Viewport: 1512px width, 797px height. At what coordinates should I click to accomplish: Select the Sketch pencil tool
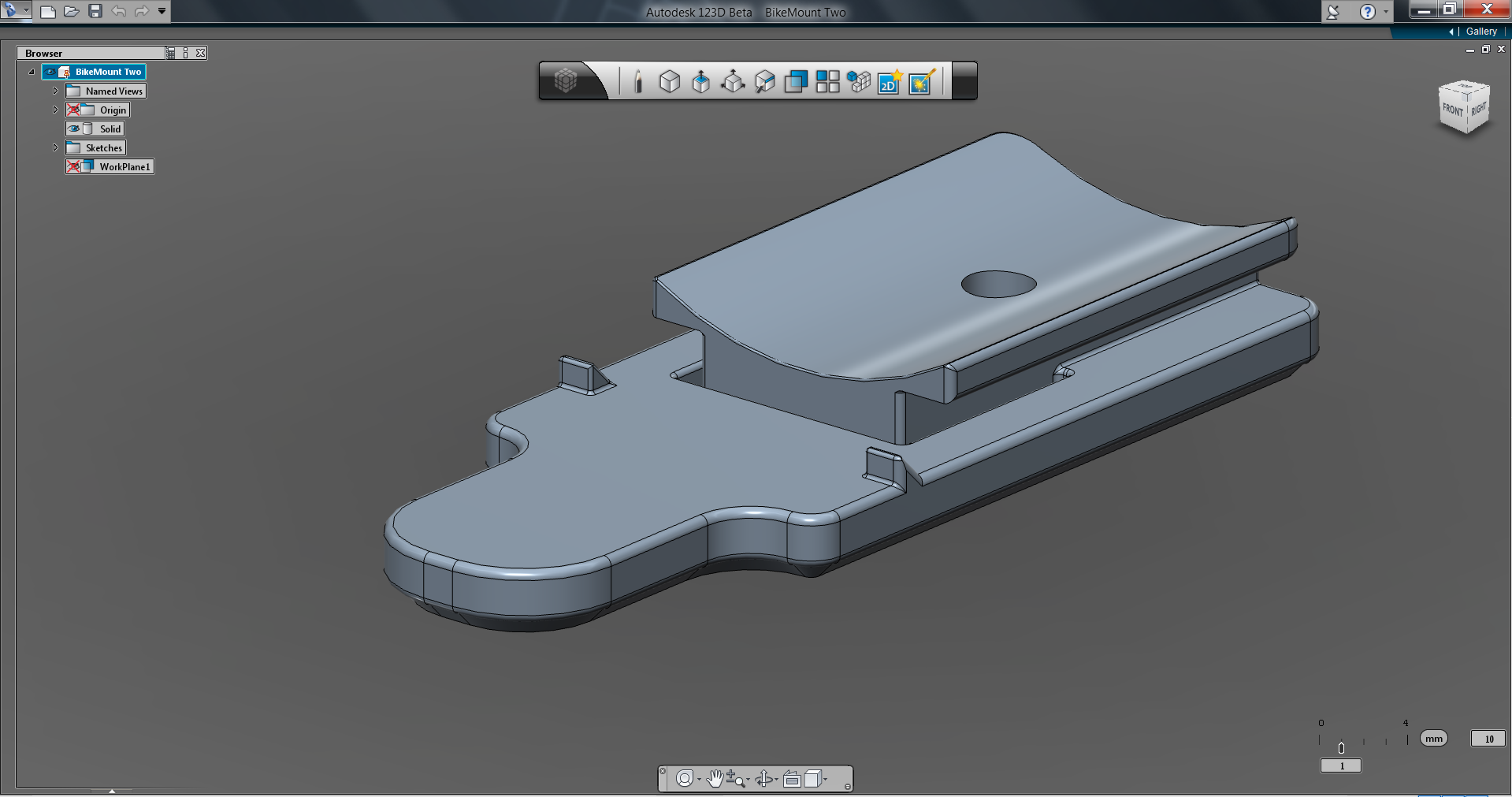pyautogui.click(x=638, y=81)
